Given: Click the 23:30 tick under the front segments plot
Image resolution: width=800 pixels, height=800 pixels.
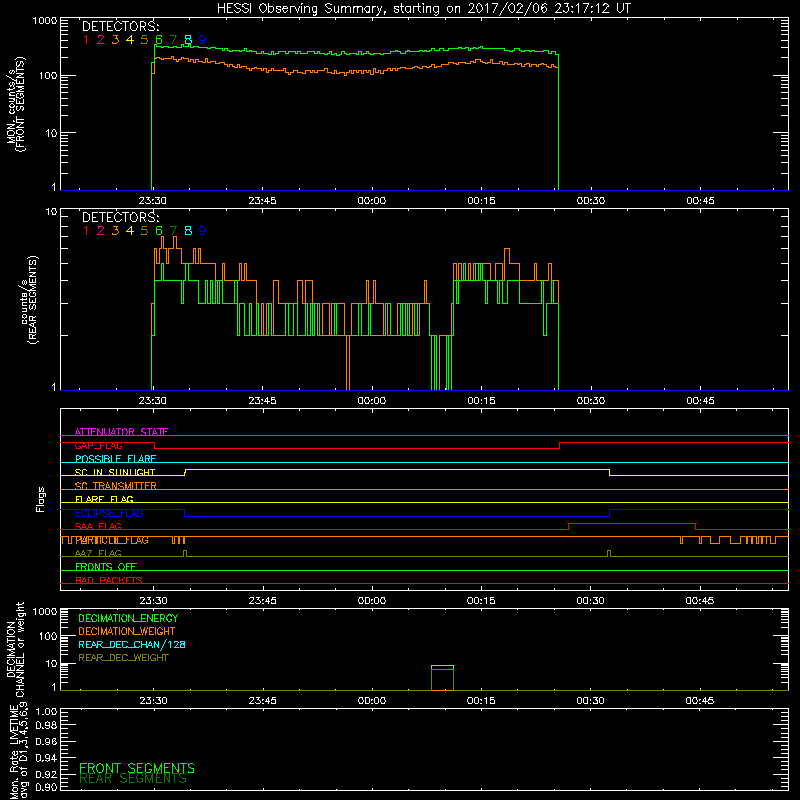Looking at the screenshot, I should pos(153,201).
